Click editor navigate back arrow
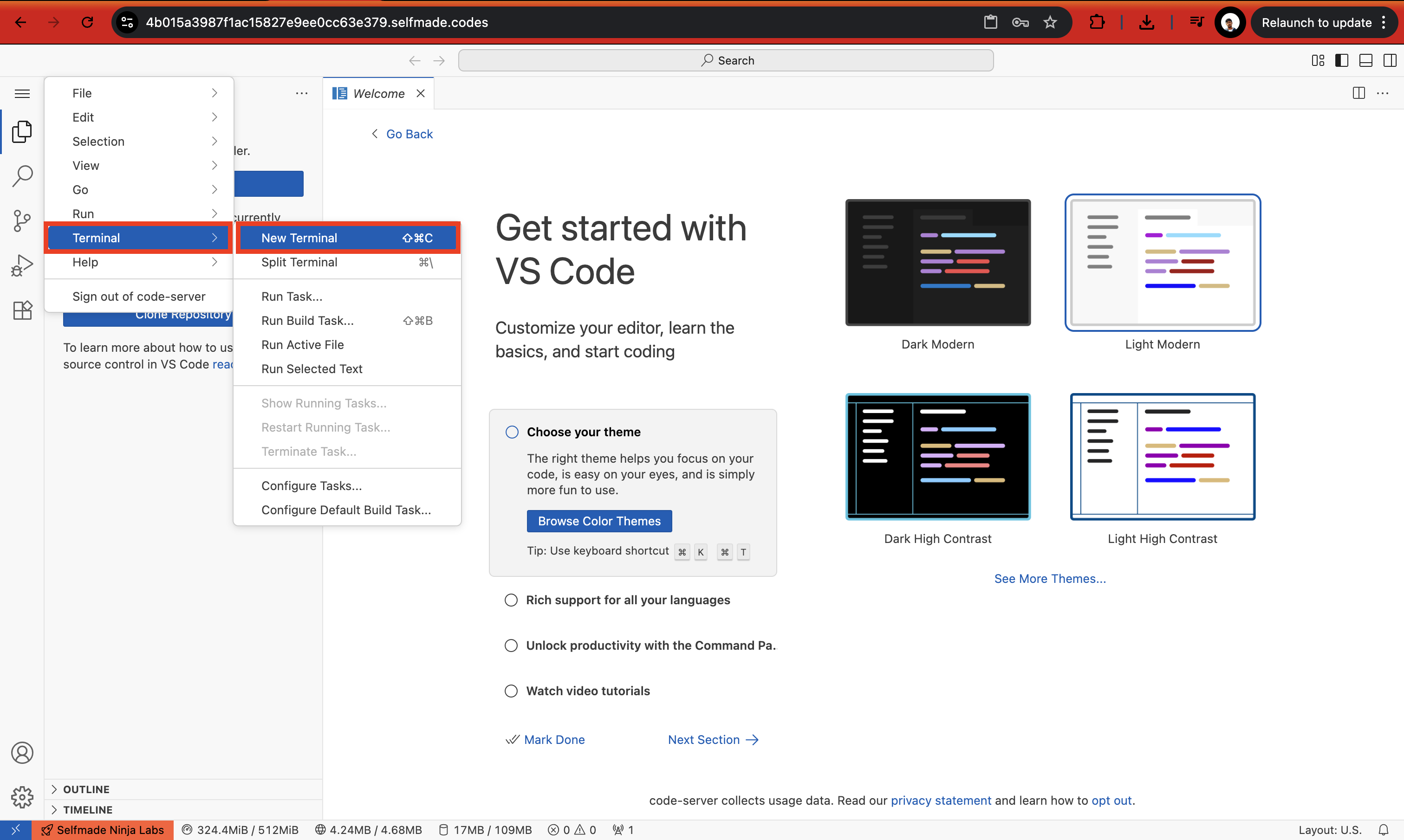Screen dimensions: 1404x840 (x=415, y=61)
